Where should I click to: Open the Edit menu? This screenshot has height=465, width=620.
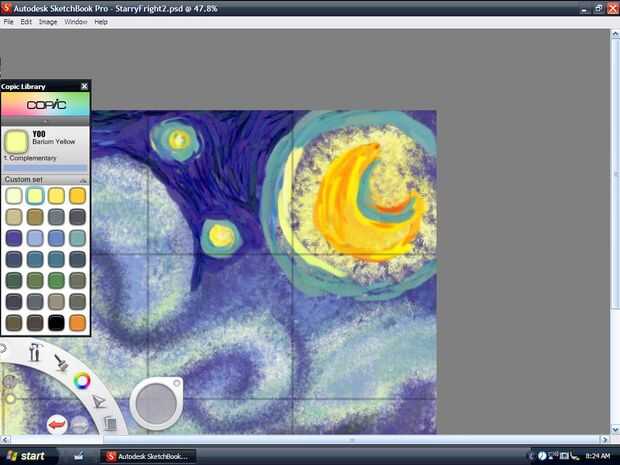click(26, 22)
